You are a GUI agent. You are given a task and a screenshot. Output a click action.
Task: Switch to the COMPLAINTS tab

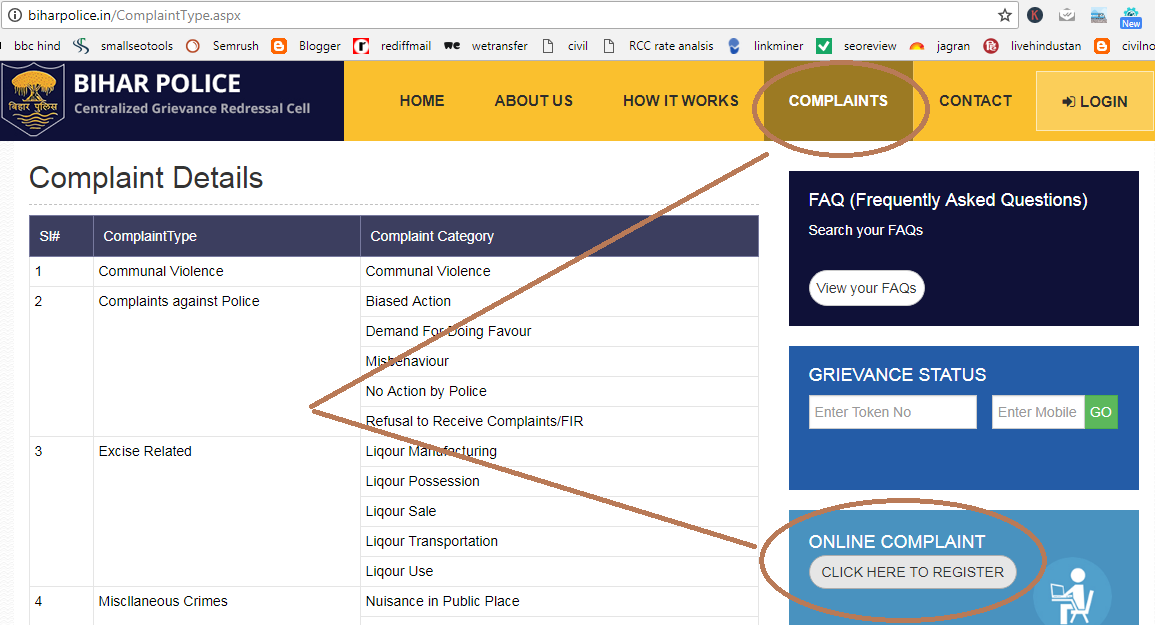[x=838, y=100]
